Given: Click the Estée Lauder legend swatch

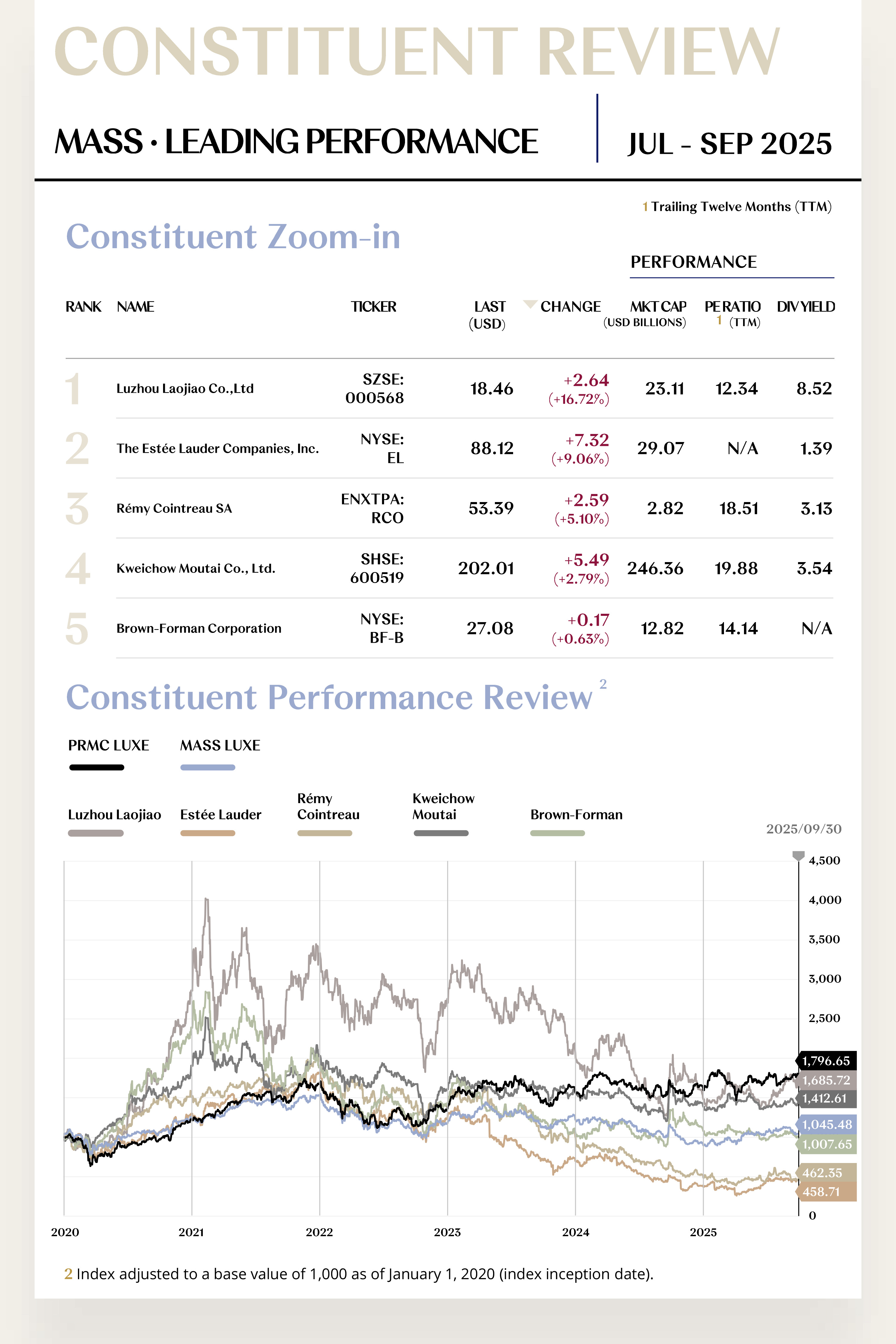Looking at the screenshot, I should point(208,833).
